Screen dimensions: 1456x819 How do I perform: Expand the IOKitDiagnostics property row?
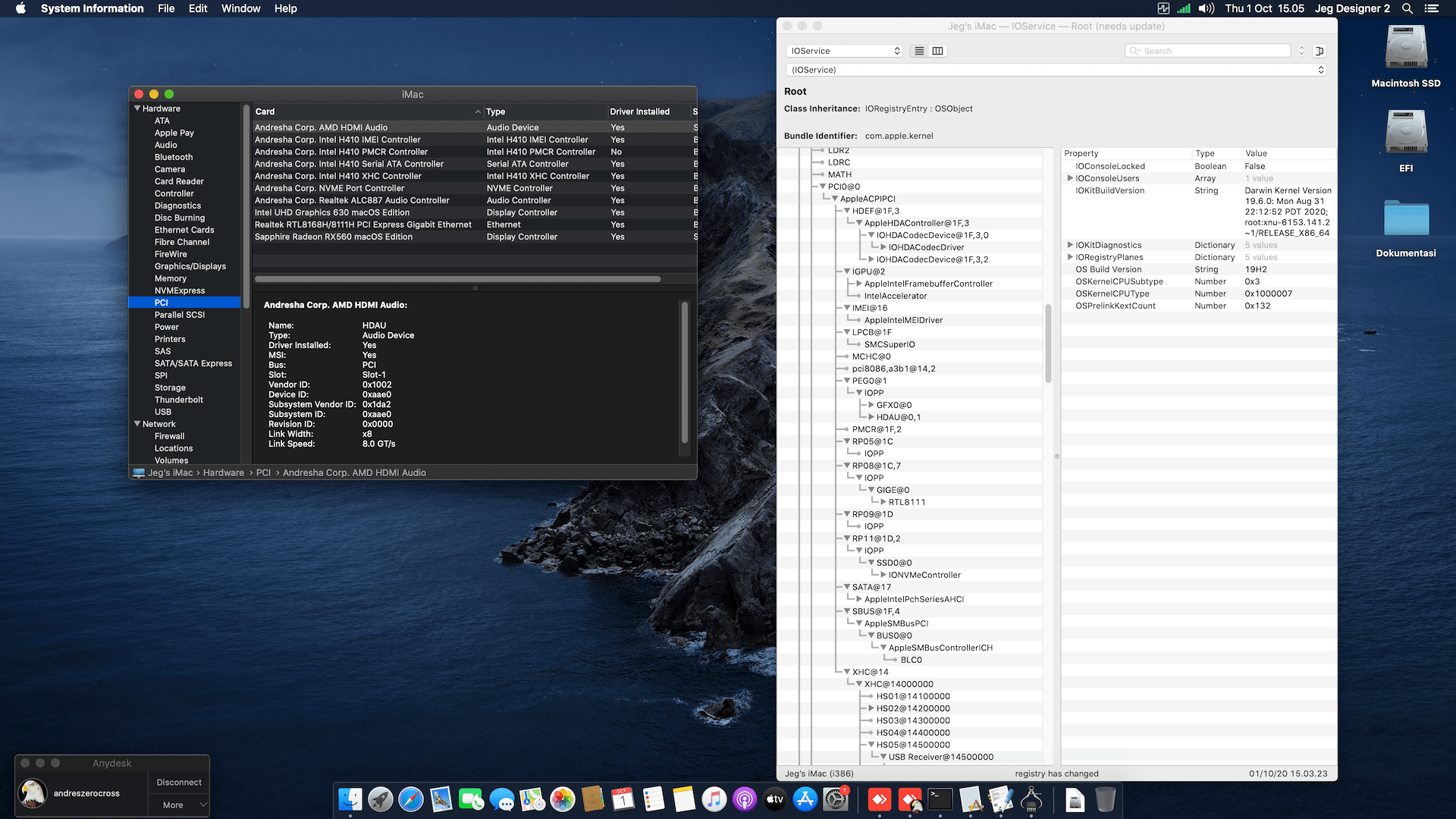click(x=1070, y=245)
